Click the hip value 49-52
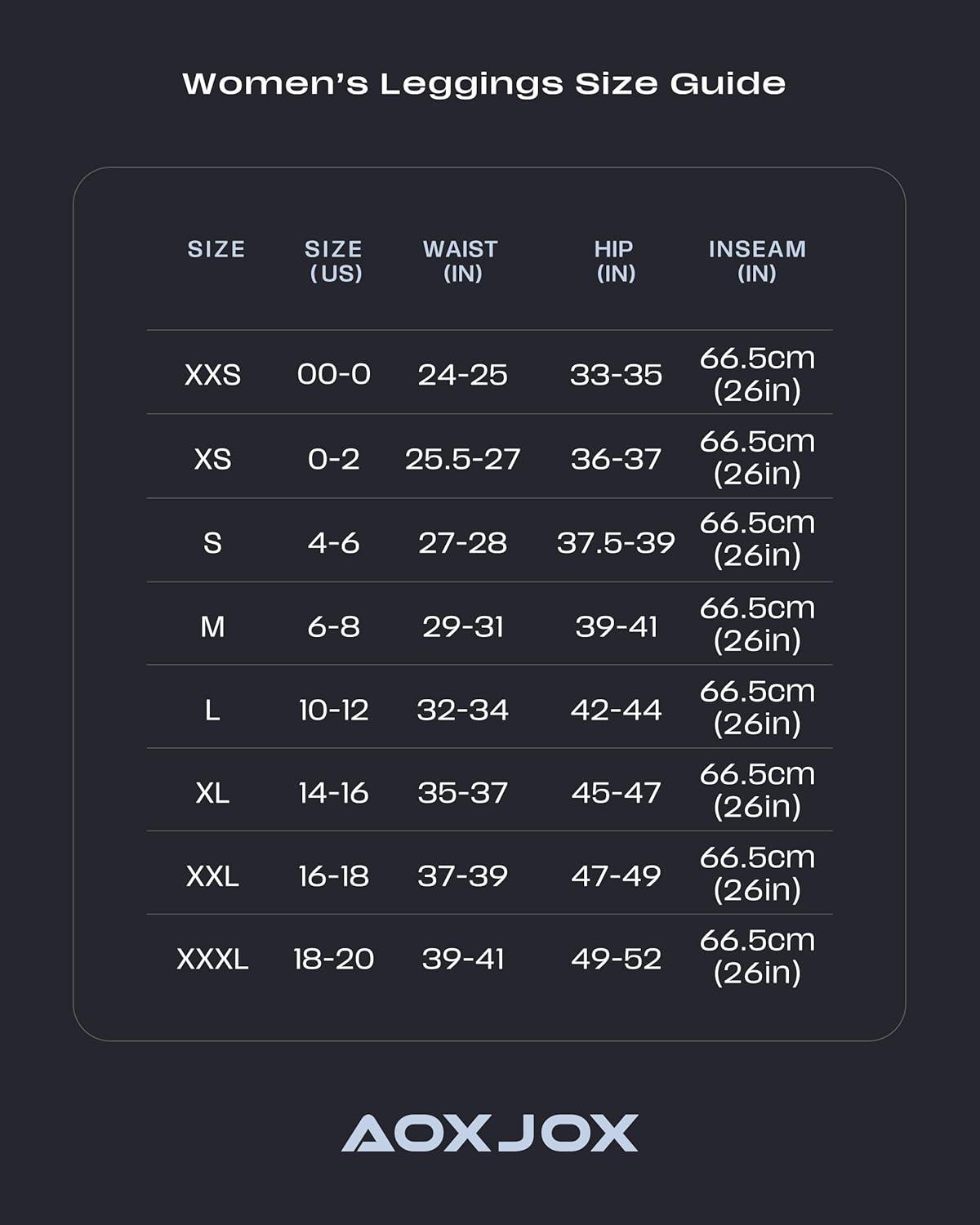Image resolution: width=980 pixels, height=1225 pixels. click(x=616, y=959)
